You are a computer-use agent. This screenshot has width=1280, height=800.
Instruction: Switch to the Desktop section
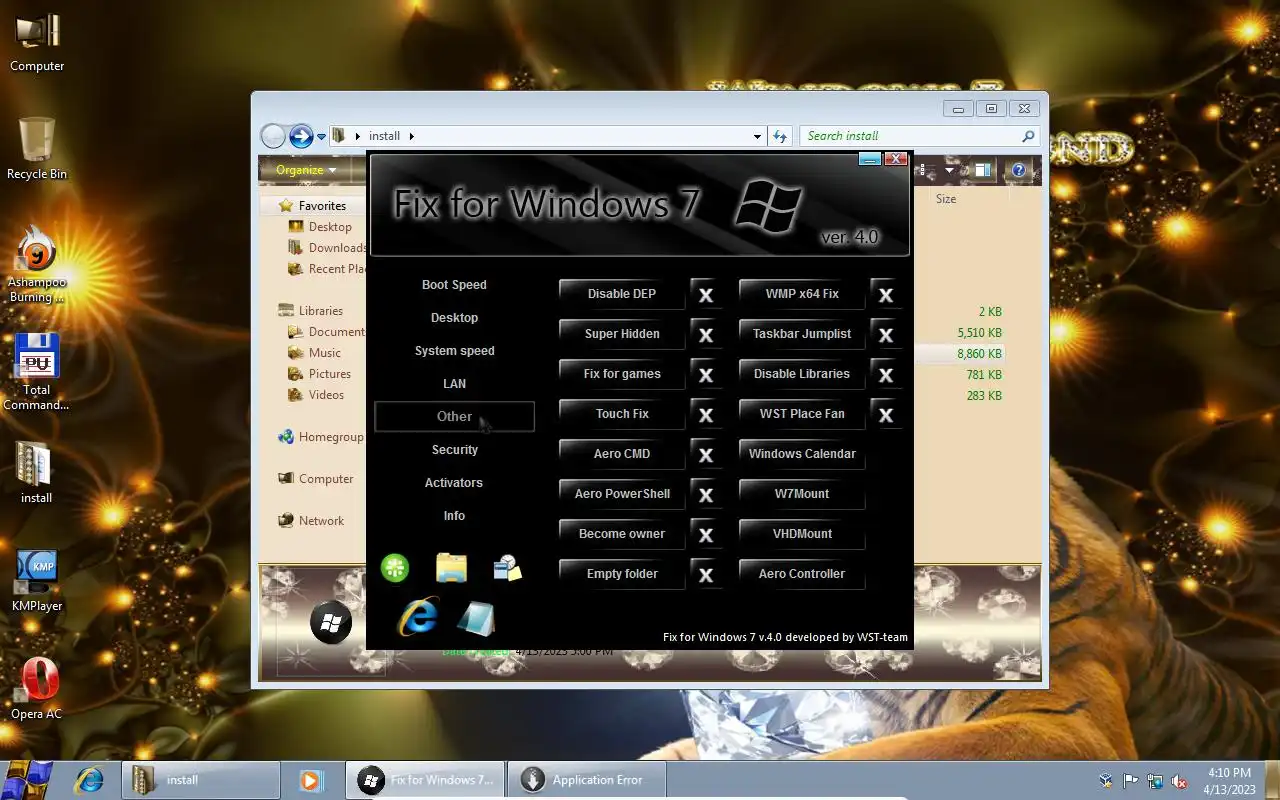(454, 318)
